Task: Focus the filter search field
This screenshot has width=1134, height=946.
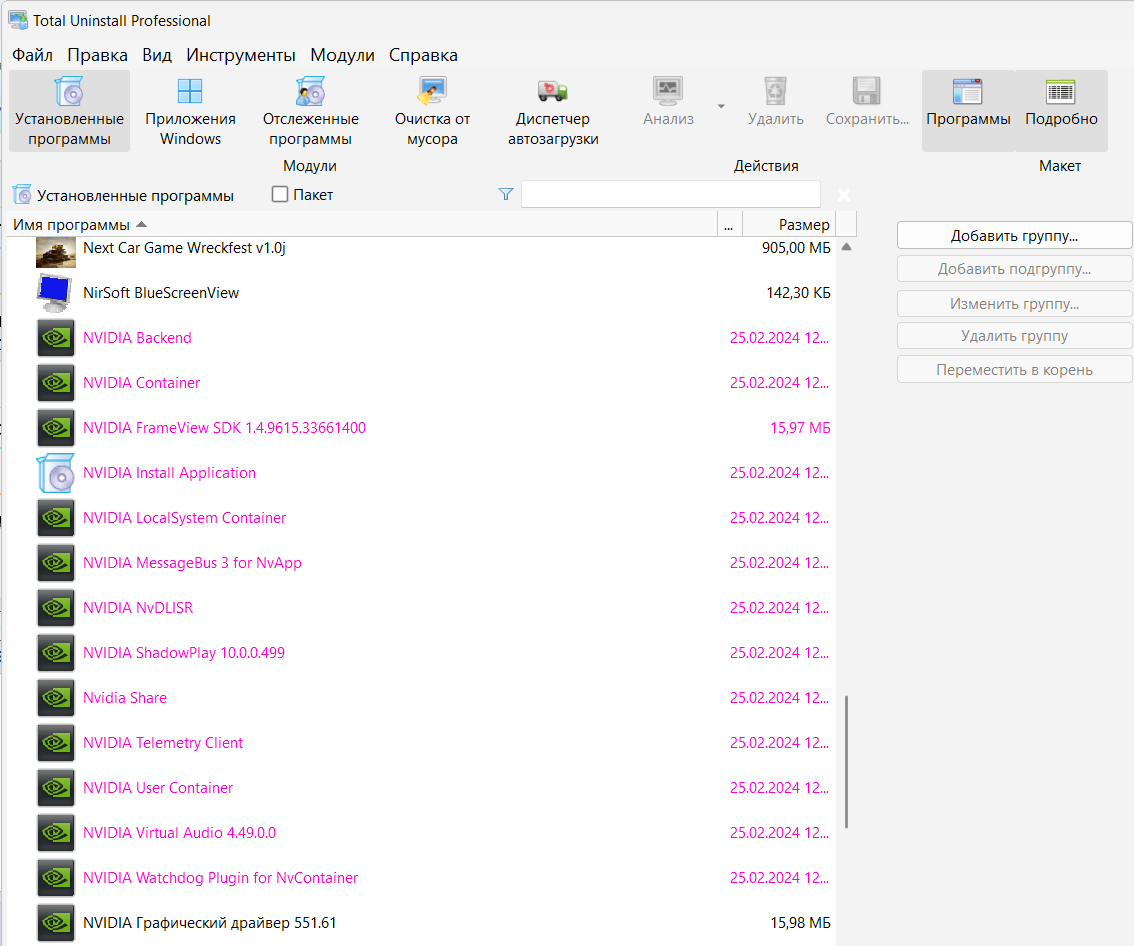Action: click(x=670, y=194)
